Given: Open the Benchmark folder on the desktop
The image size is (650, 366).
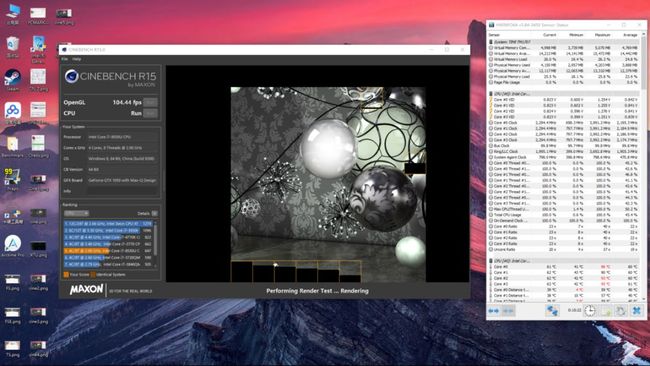Looking at the screenshot, I should tap(12, 146).
